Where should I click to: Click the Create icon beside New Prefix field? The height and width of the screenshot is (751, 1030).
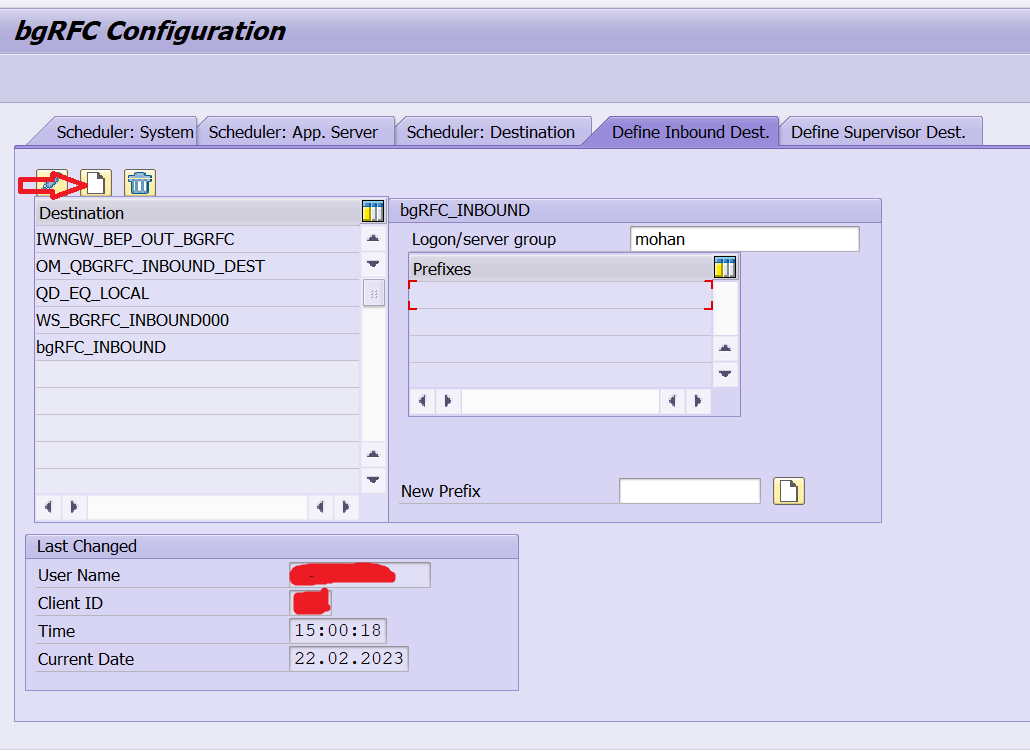point(788,490)
